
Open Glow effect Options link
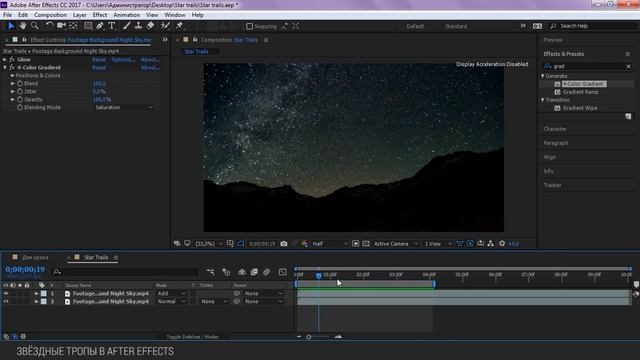pos(123,60)
